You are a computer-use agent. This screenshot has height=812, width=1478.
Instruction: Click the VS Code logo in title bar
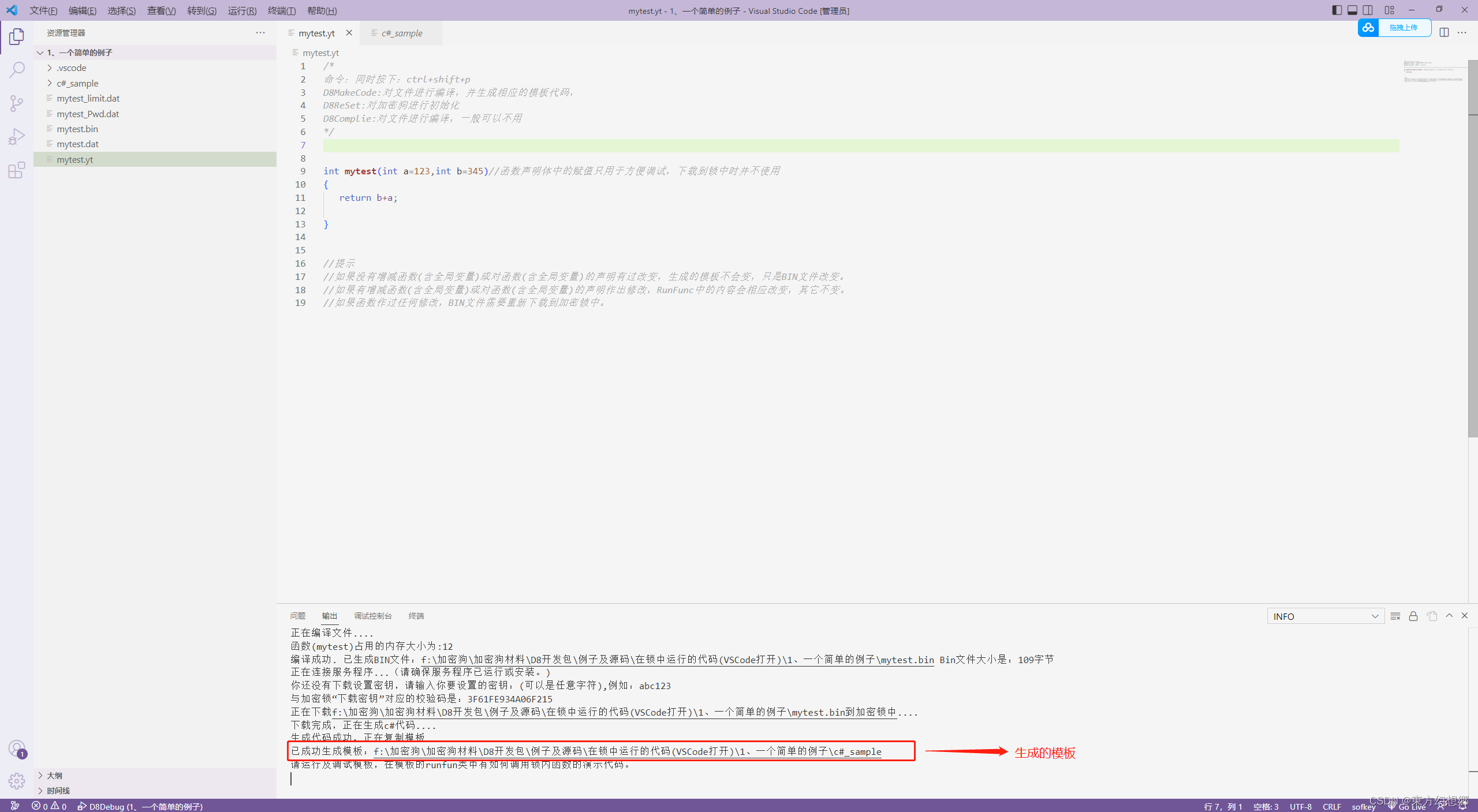coord(12,10)
